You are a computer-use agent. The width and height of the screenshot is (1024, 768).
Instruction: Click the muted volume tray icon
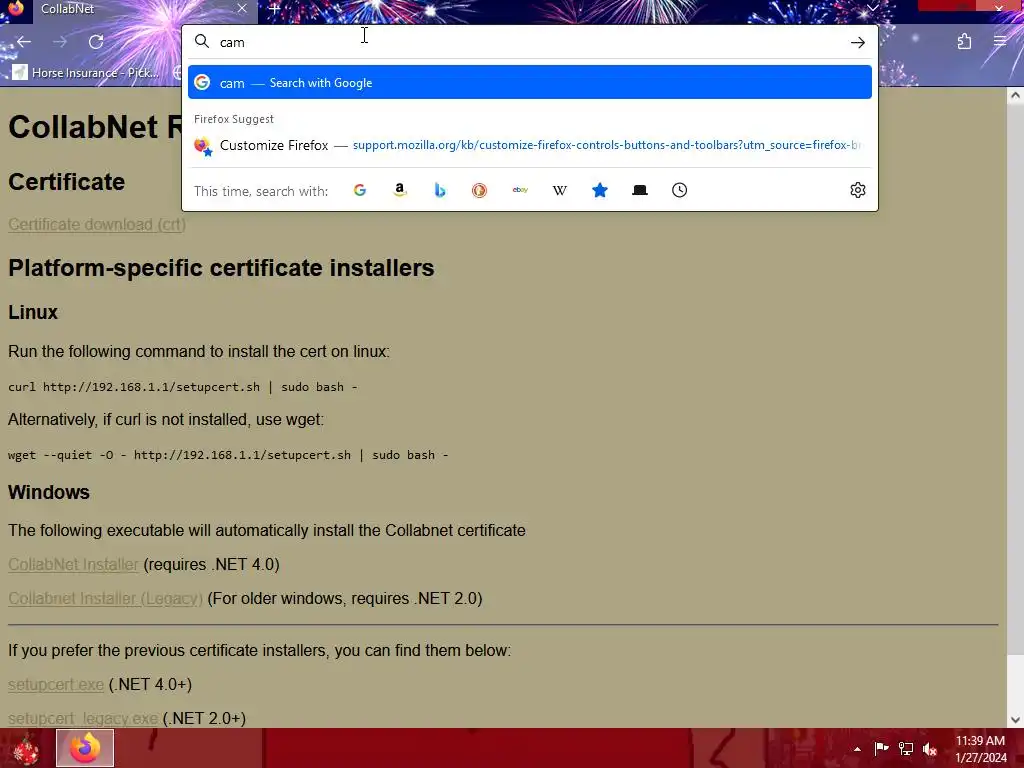[929, 749]
